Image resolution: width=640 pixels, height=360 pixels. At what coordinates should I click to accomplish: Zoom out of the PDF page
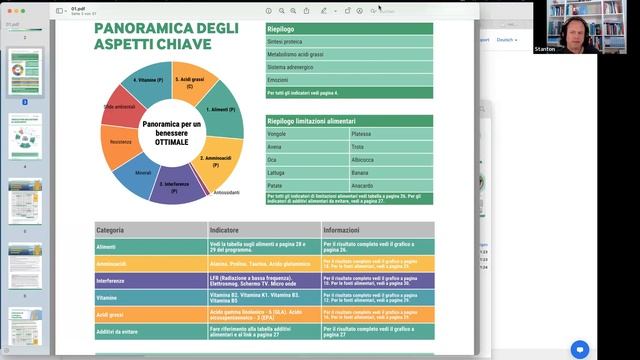(x=282, y=11)
